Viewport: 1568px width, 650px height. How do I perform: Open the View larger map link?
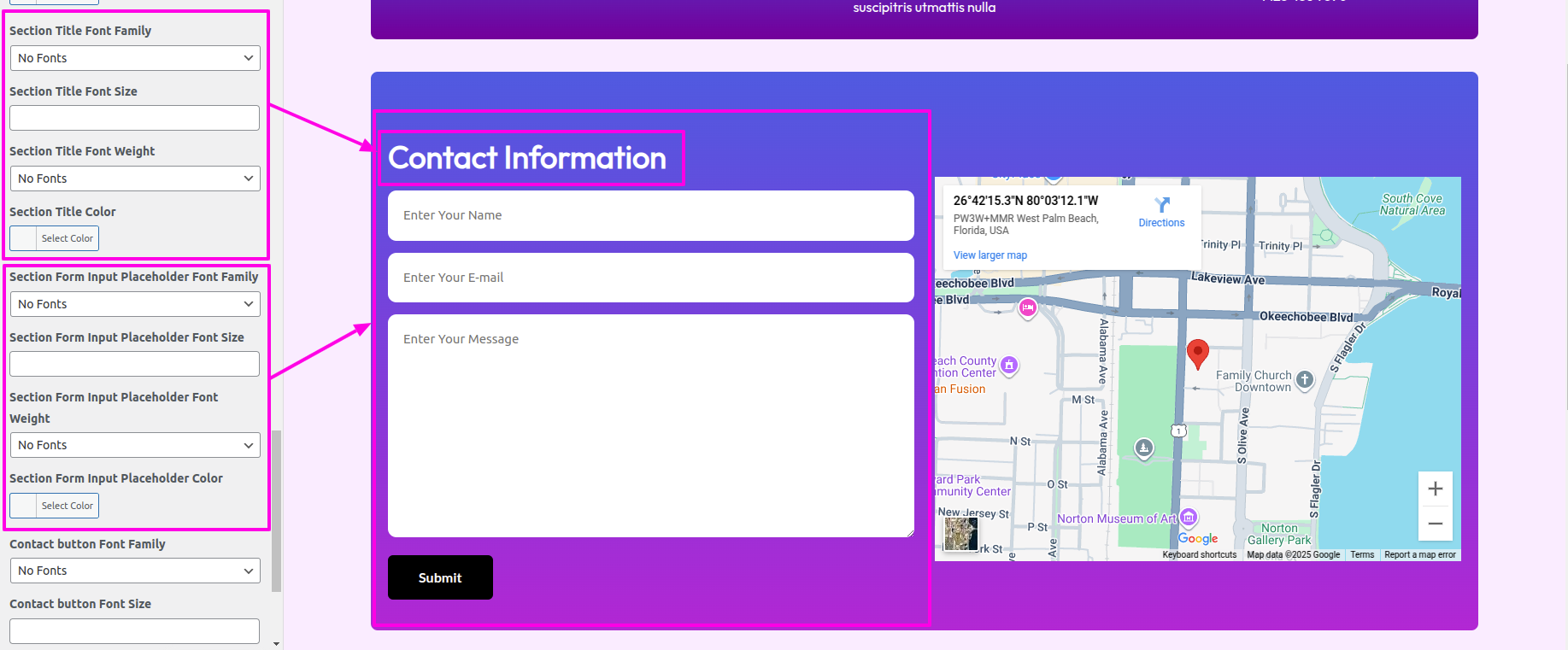pos(990,255)
